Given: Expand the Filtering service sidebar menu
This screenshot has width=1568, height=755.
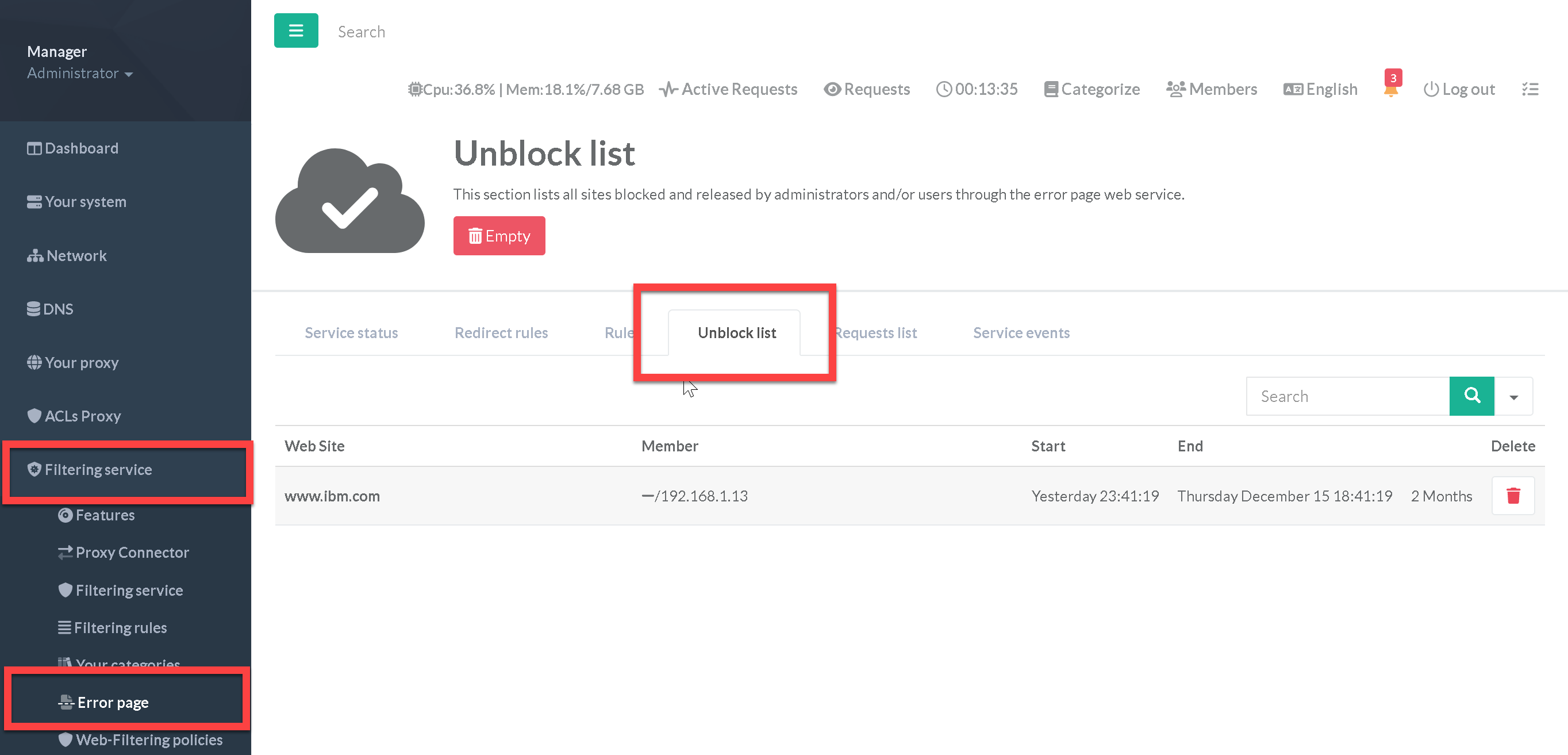Looking at the screenshot, I should (97, 469).
